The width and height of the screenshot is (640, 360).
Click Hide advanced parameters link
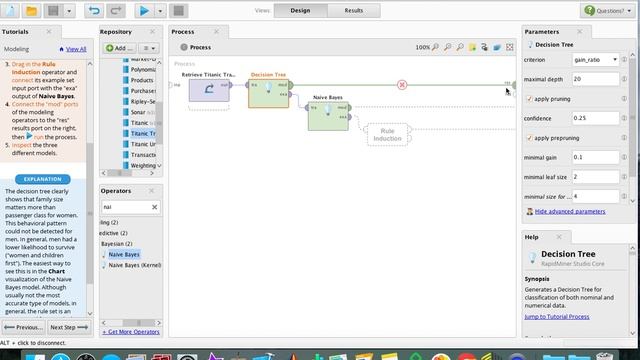point(570,211)
